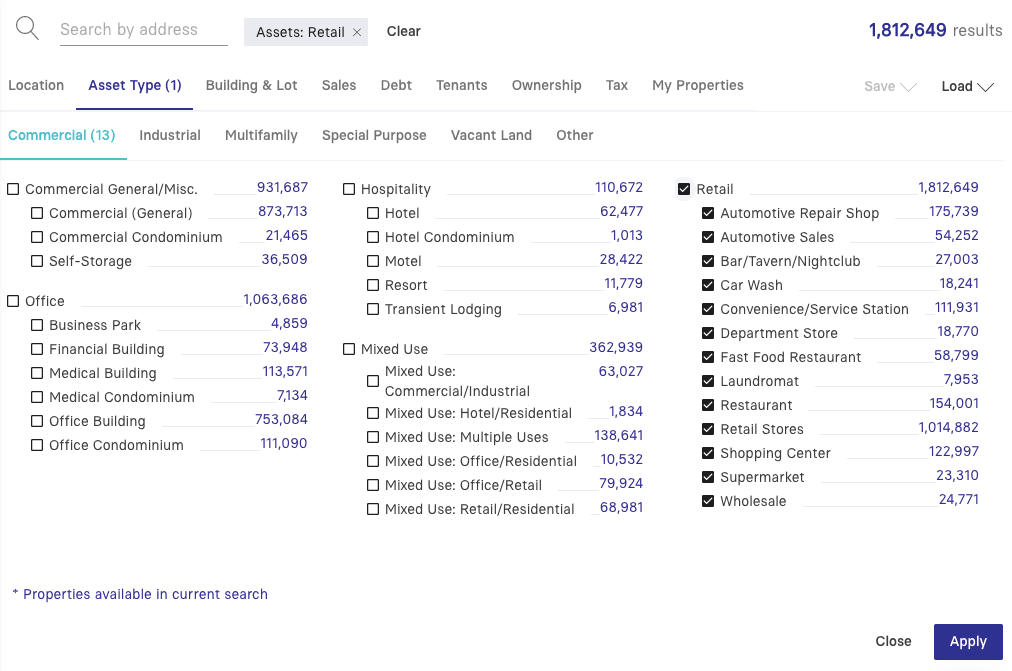Apply the selected asset filters

pyautogui.click(x=967, y=642)
